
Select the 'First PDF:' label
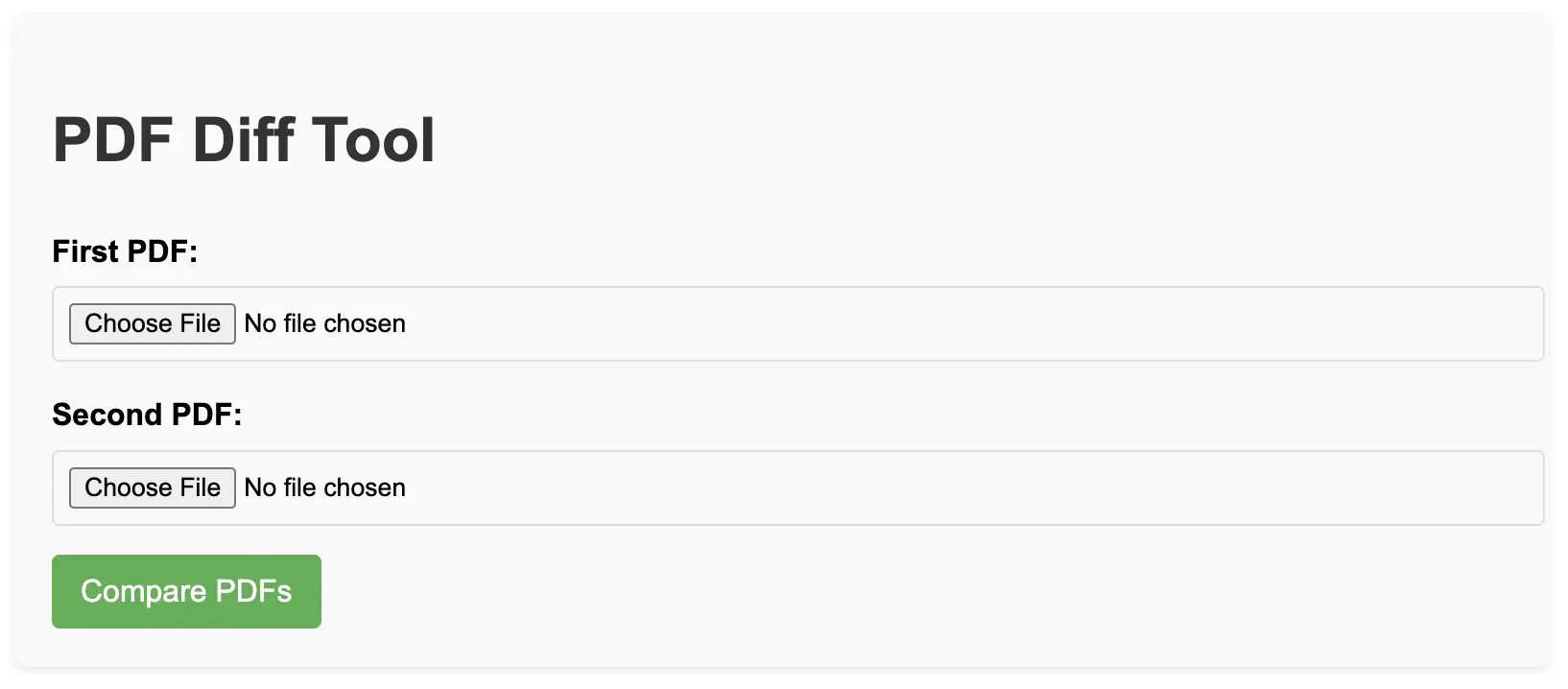125,251
